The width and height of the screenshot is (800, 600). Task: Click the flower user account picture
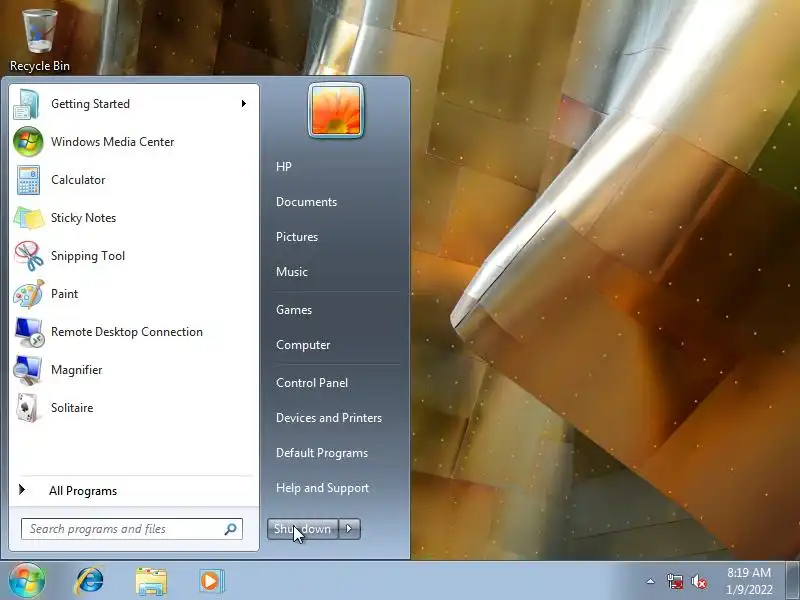[x=336, y=110]
